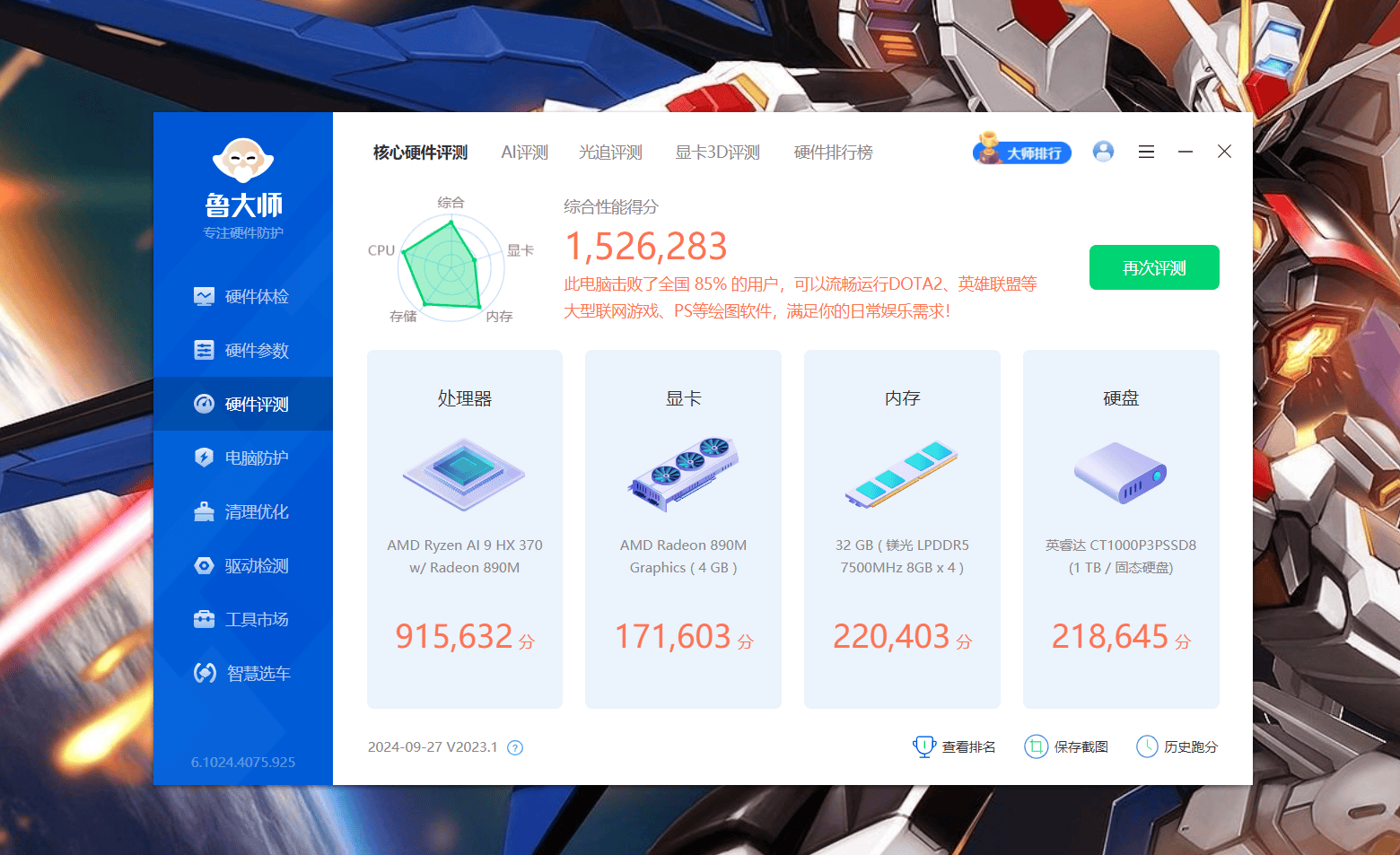This screenshot has height=855, width=1400.
Task: Click the help question mark icon
Action: 515,747
